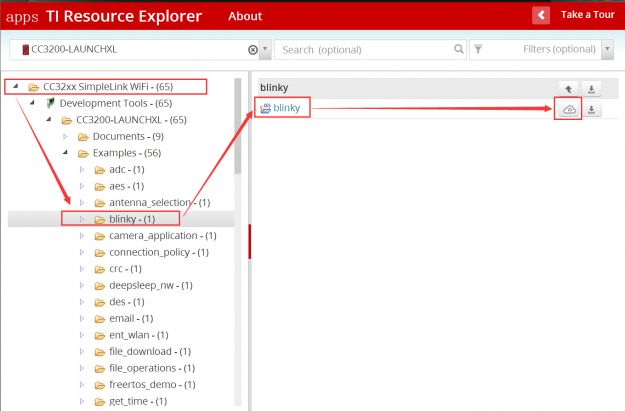Click the aes folder icon

tap(100, 187)
